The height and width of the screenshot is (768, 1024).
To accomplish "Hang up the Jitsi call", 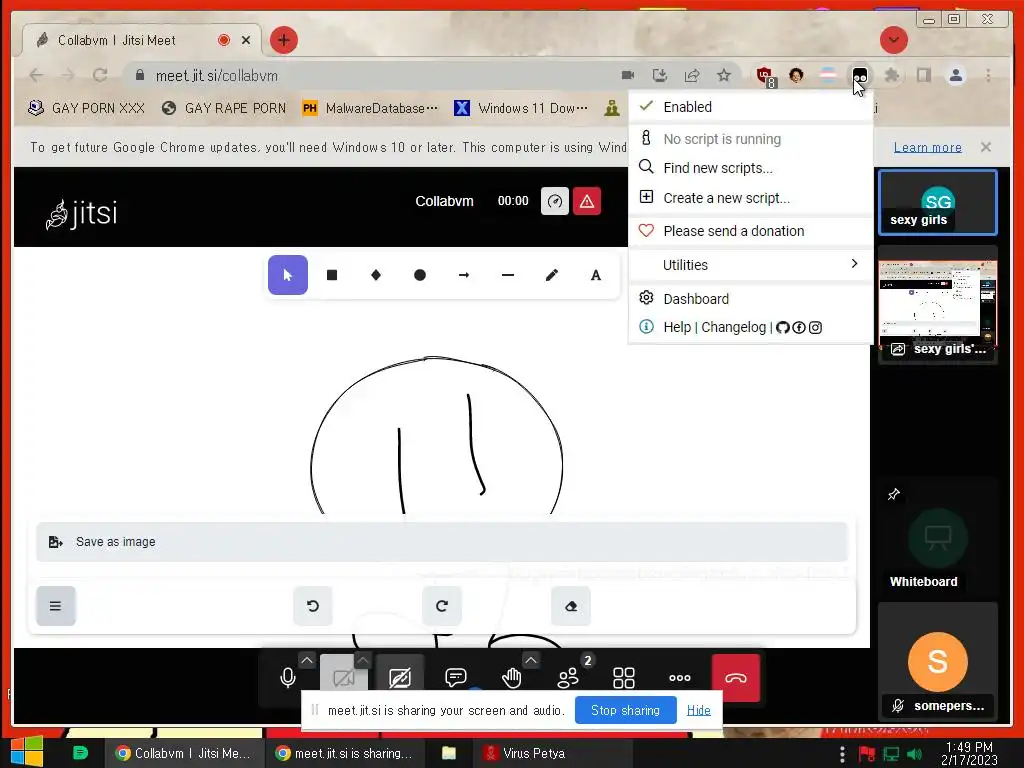I will click(x=736, y=678).
